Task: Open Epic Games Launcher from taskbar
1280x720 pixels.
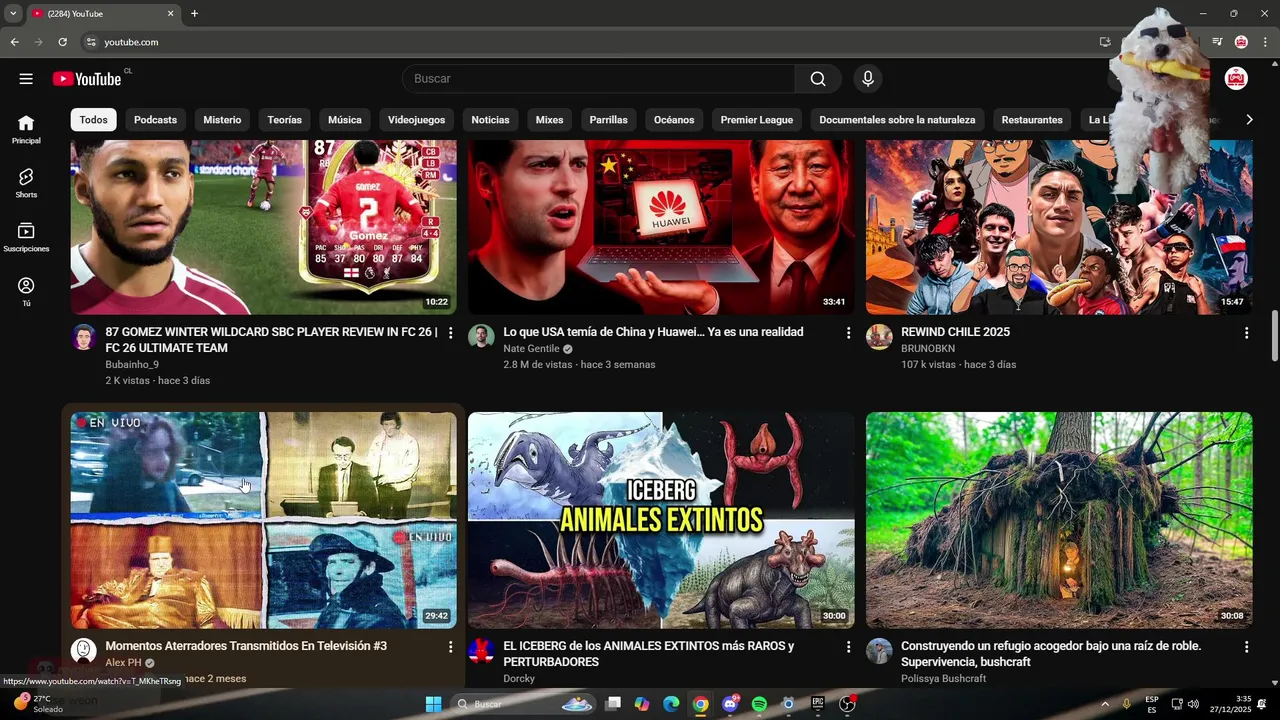Action: [817, 704]
